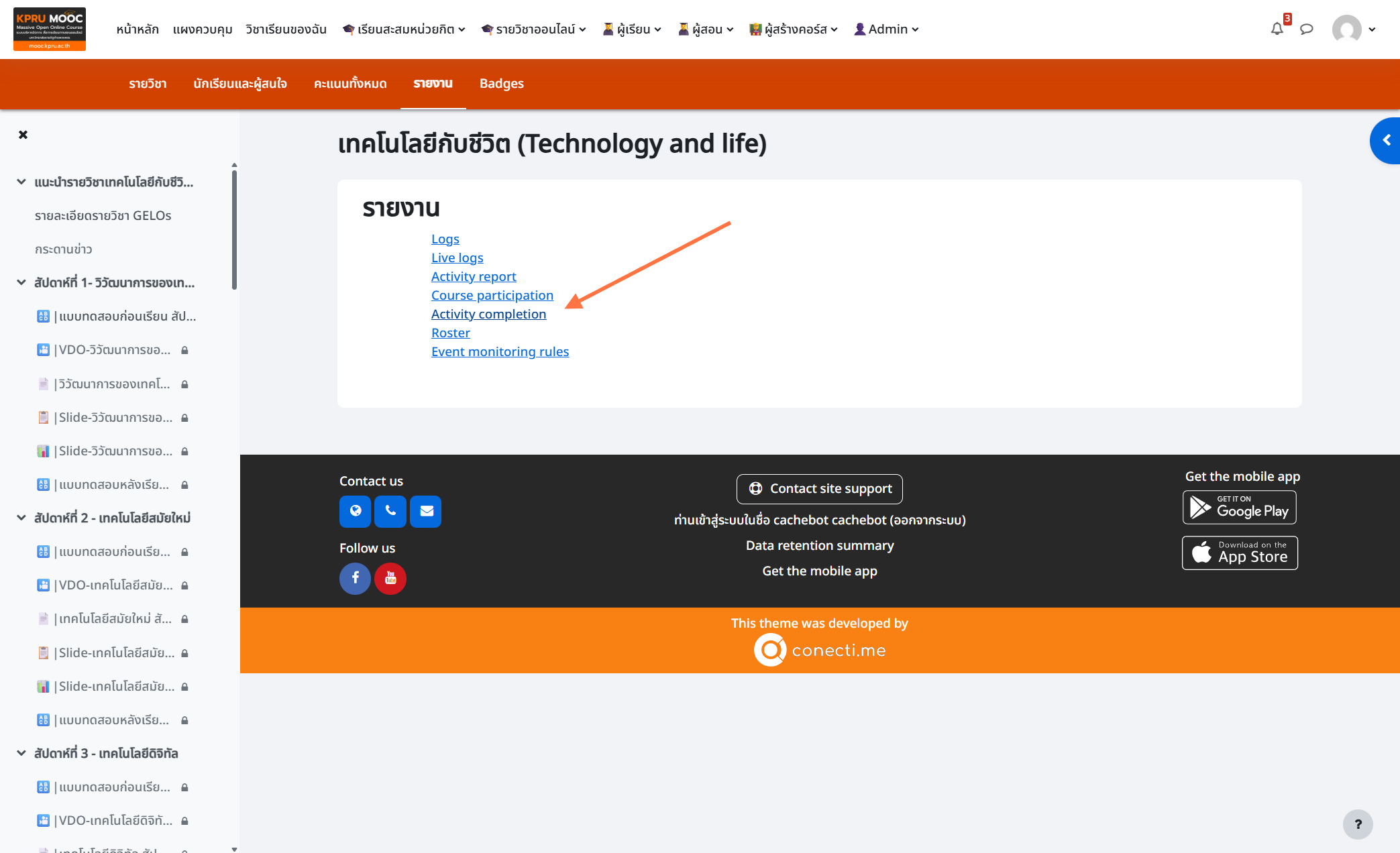Open the Course participation link
This screenshot has height=853, width=1400.
(x=492, y=295)
